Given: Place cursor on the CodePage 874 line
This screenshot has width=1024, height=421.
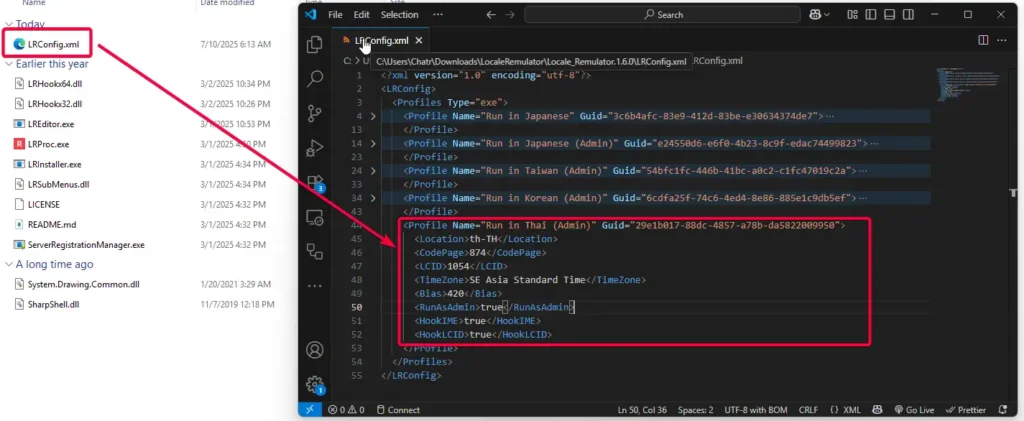Looking at the screenshot, I should pos(481,253).
